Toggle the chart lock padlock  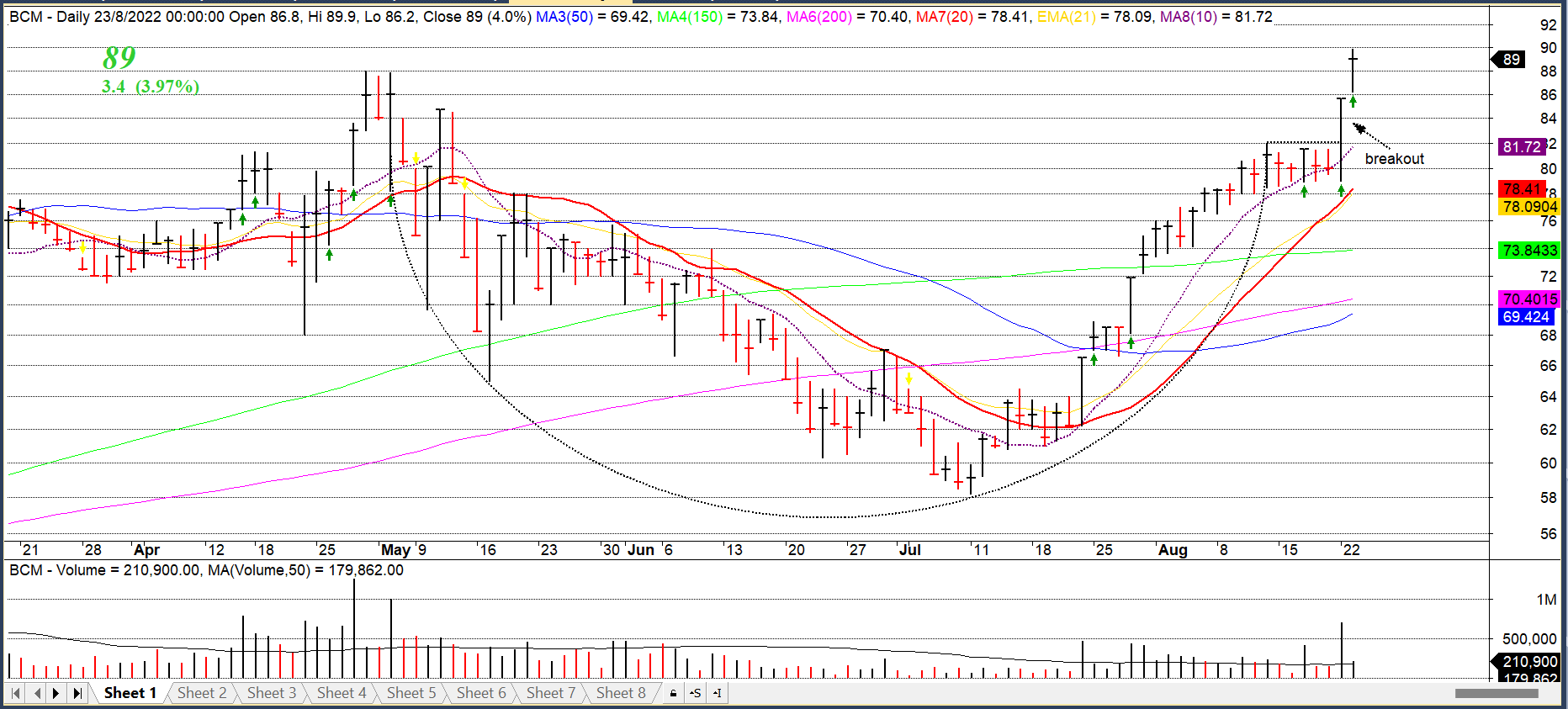pyautogui.click(x=673, y=693)
